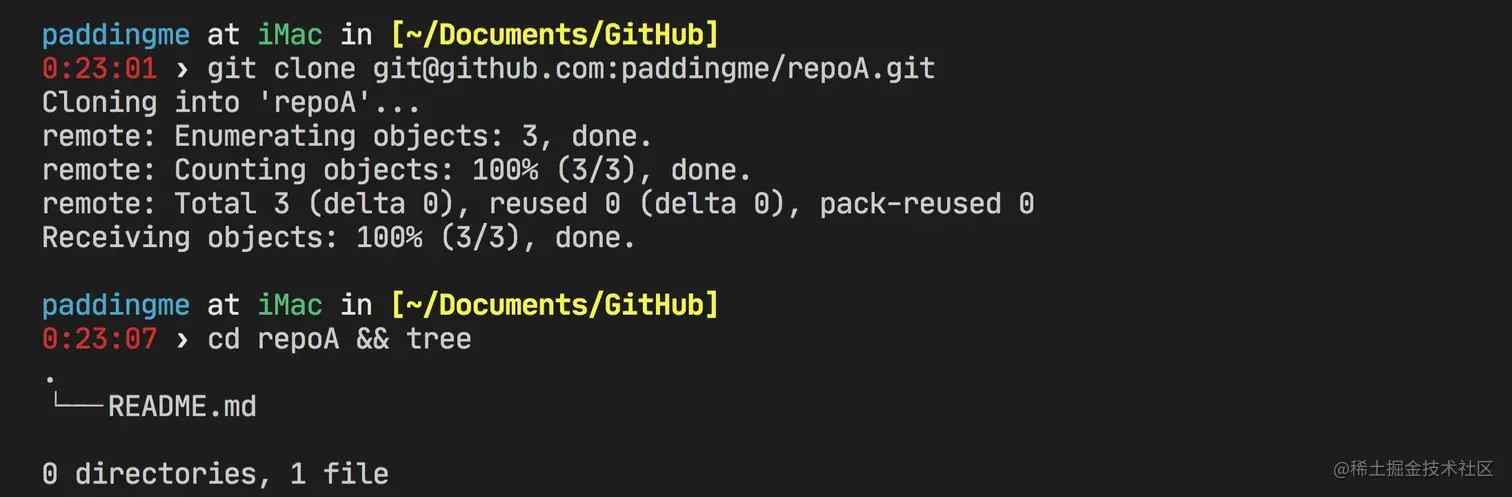Screen dimensions: 1512x497
Task: Click the username paddingme in first prompt
Action: 115,36
